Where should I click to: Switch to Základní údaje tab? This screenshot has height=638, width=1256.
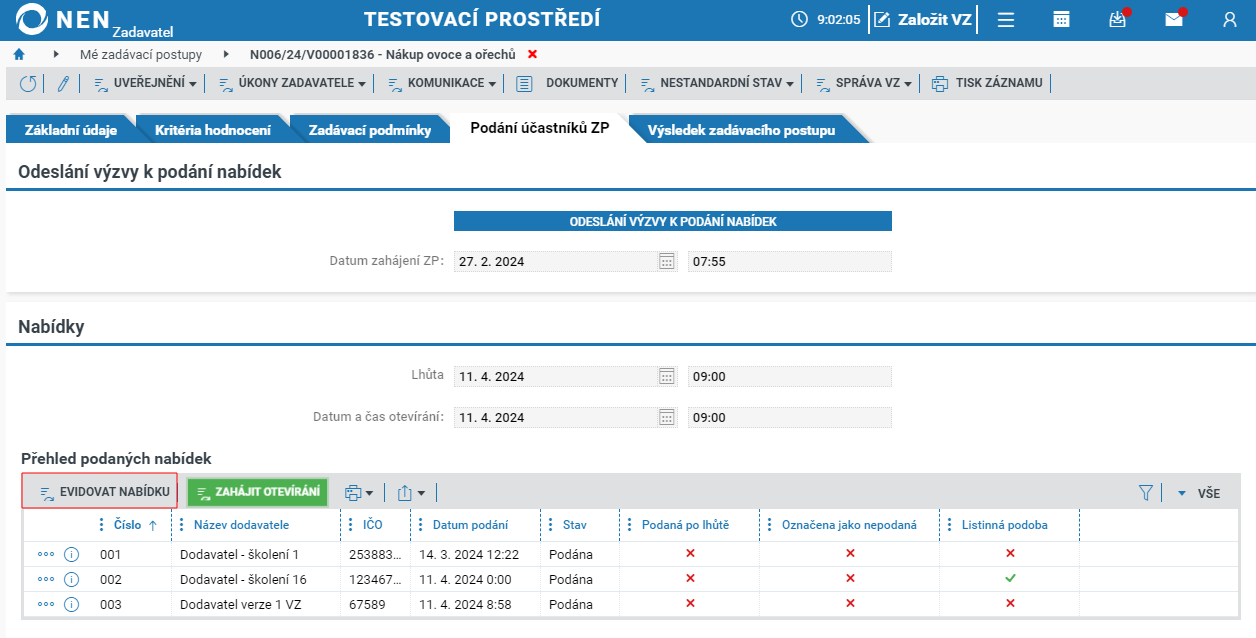coord(70,130)
